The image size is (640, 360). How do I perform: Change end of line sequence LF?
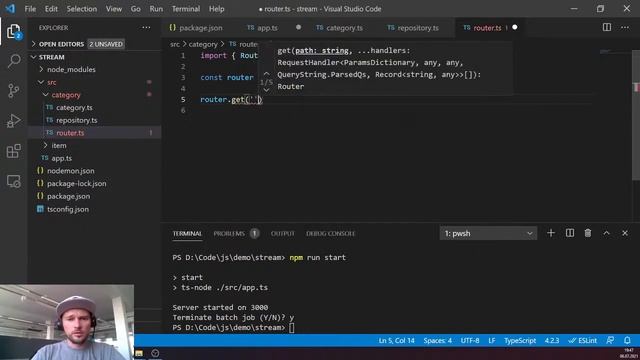(x=492, y=340)
